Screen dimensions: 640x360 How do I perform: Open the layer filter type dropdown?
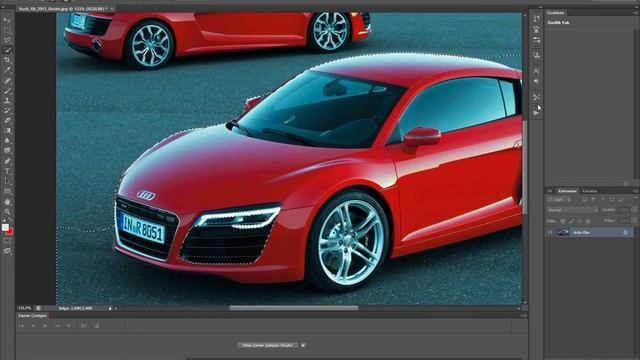pos(561,200)
